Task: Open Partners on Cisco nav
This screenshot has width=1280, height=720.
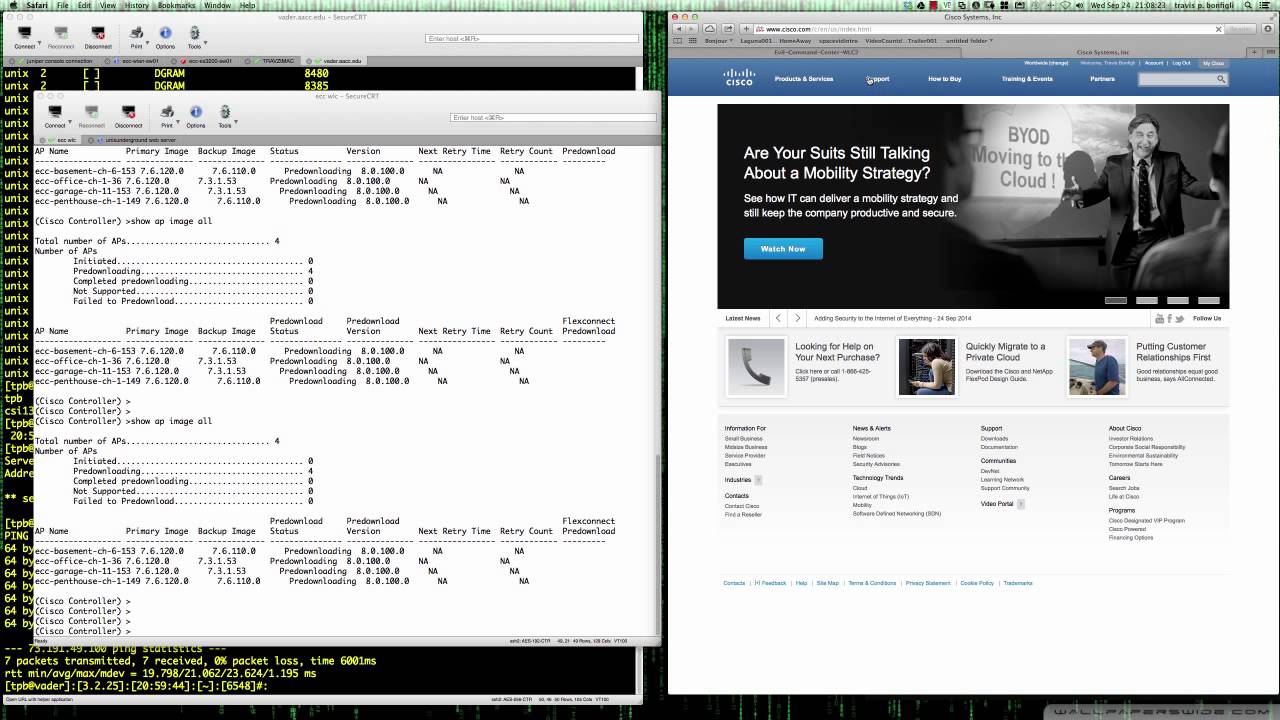Action: 1102,79
